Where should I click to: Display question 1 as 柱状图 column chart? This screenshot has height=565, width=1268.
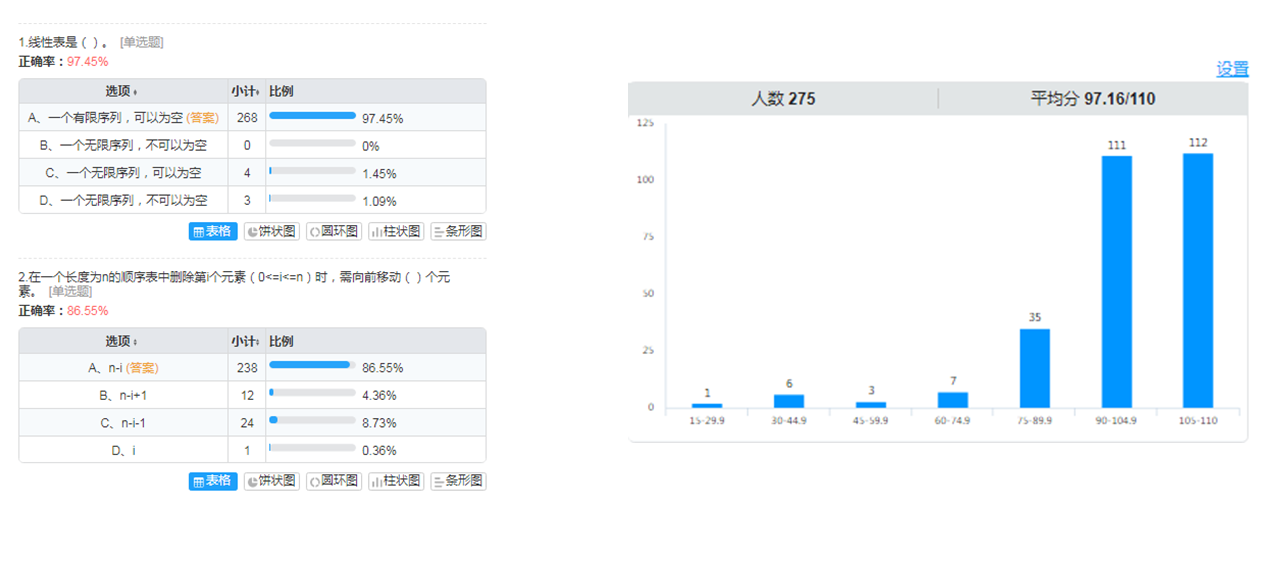click(396, 232)
